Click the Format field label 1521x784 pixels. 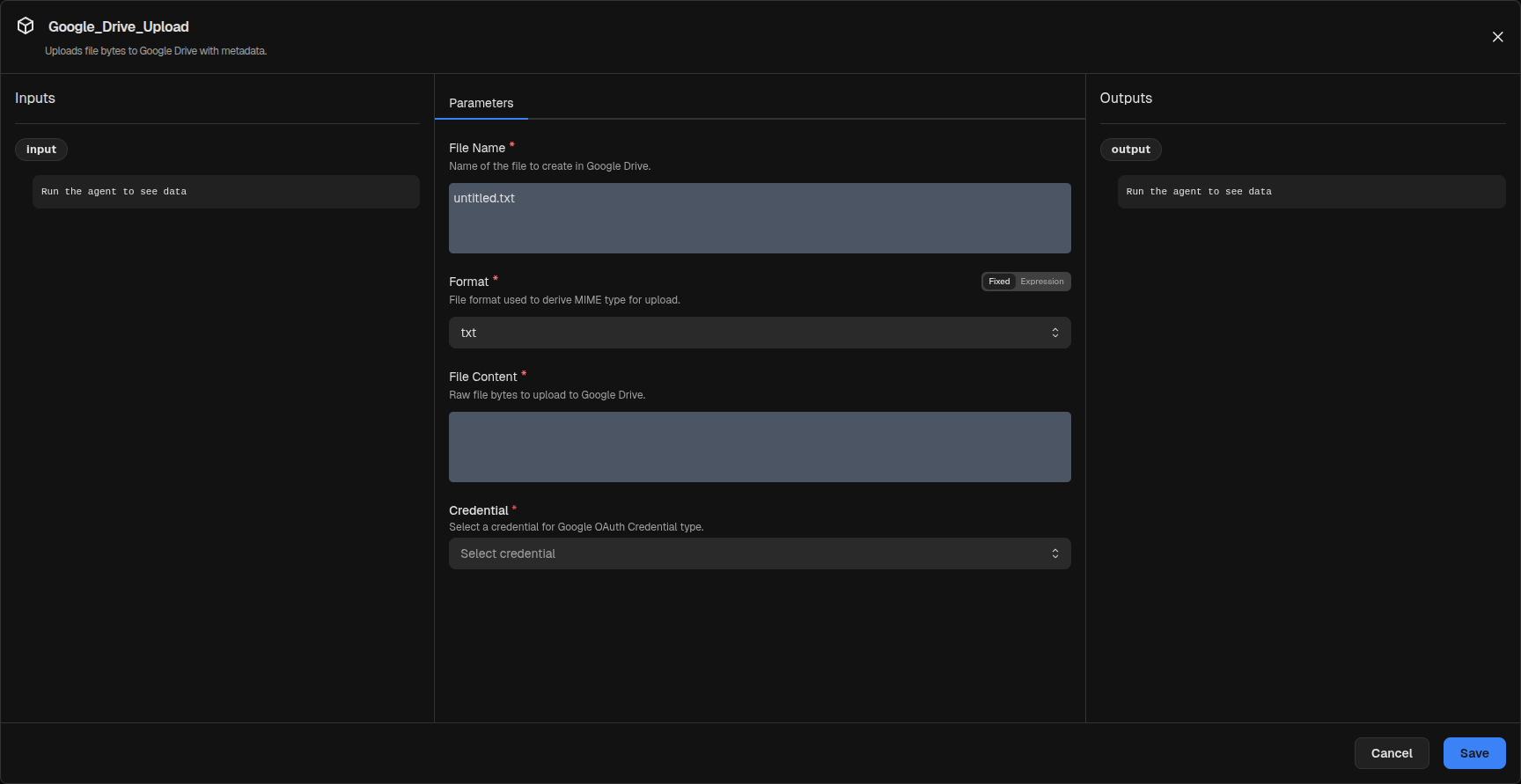[x=468, y=282]
